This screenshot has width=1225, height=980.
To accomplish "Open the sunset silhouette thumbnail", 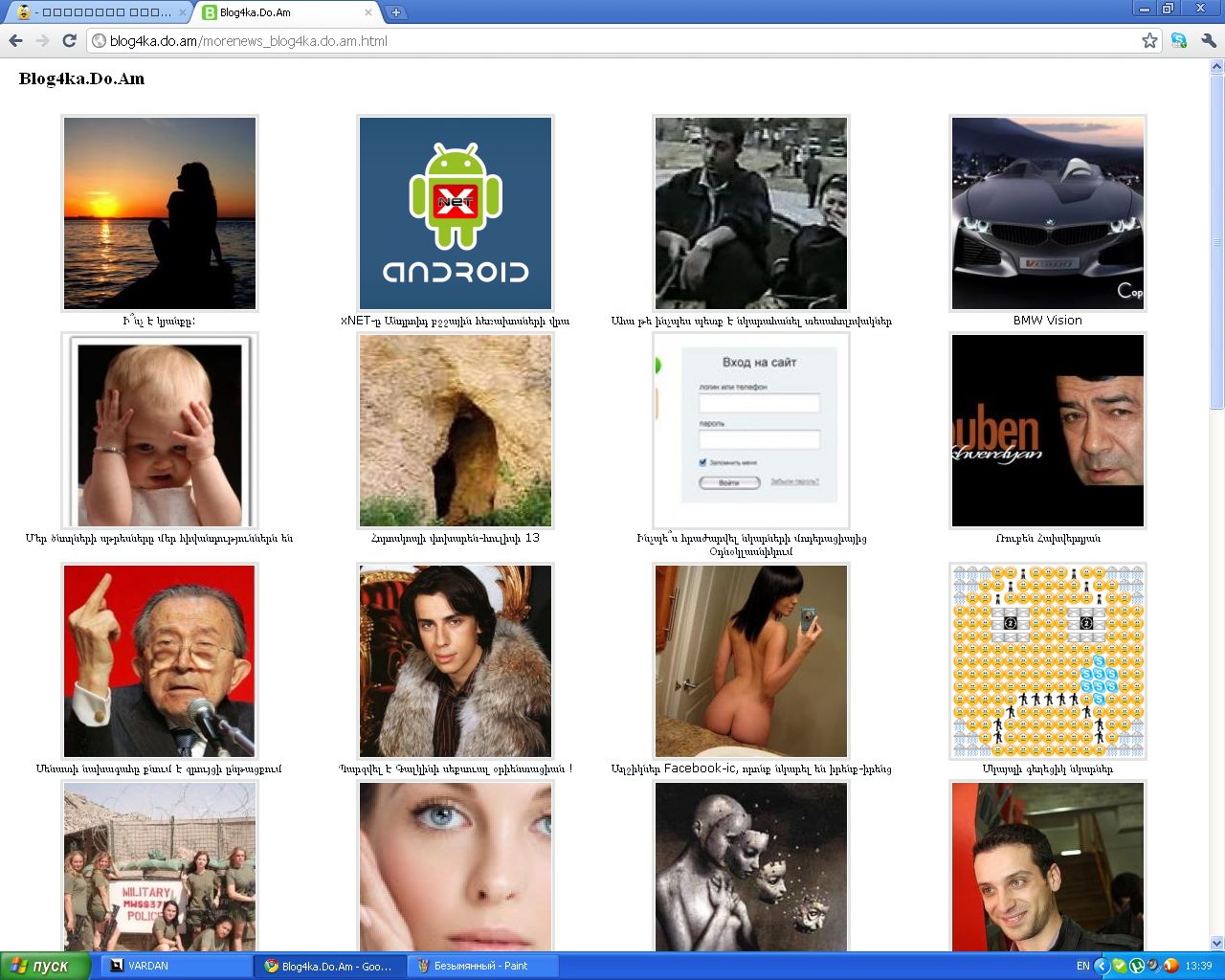I will click(x=160, y=213).
